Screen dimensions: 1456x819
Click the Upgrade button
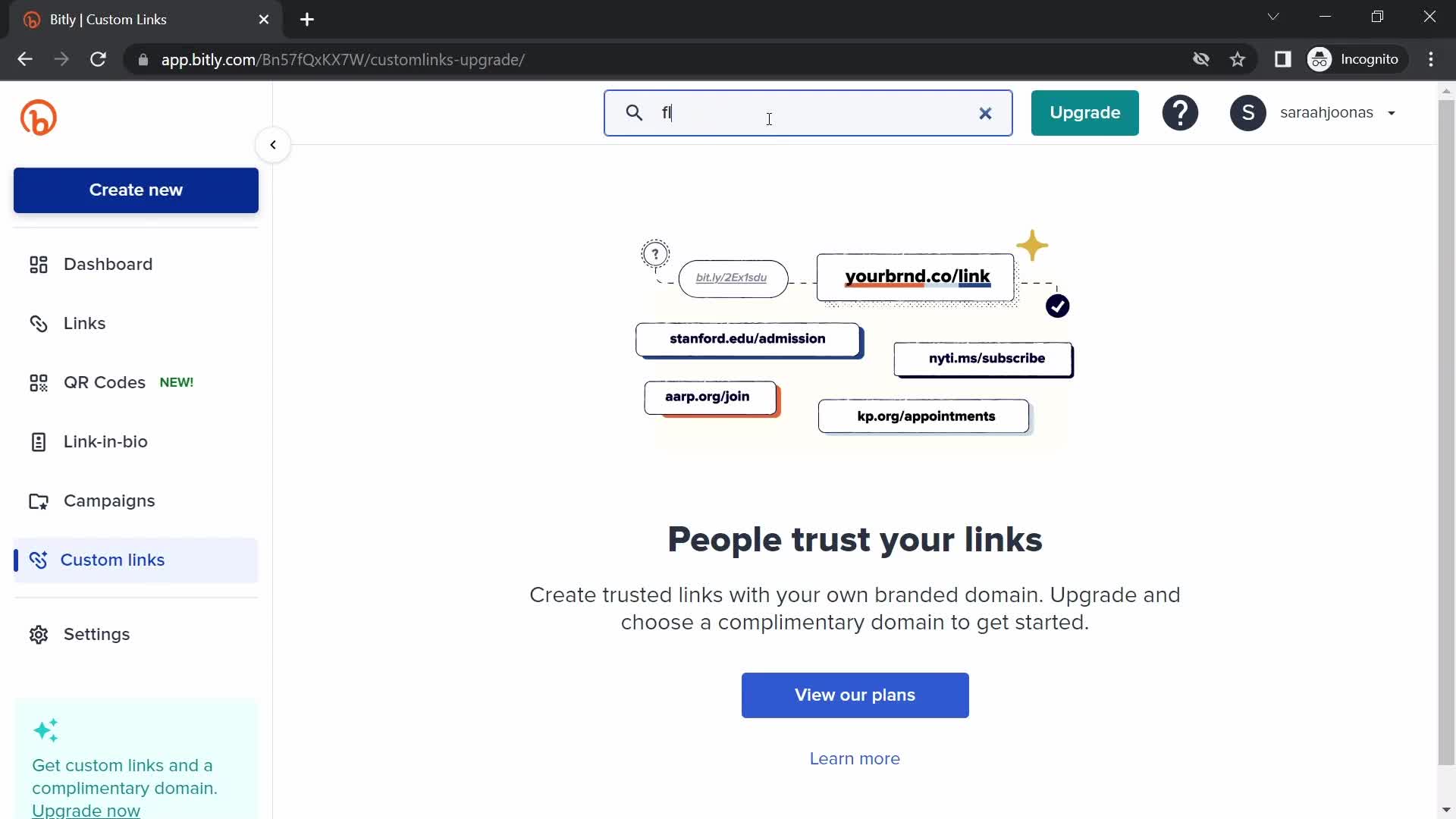[1085, 113]
